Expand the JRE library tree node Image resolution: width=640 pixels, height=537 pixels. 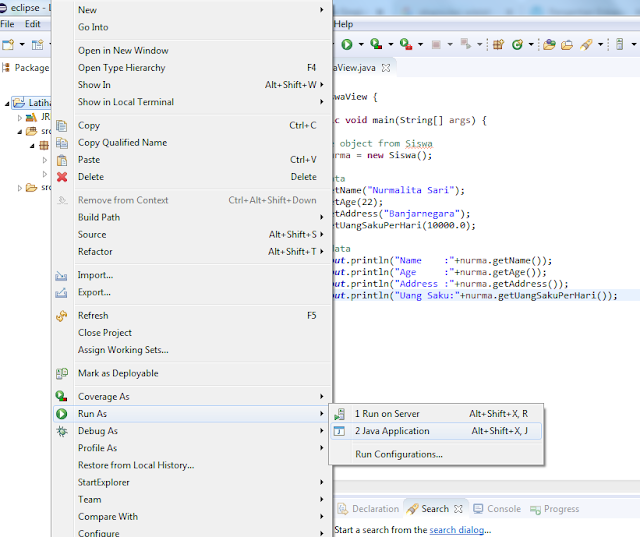click(20, 118)
